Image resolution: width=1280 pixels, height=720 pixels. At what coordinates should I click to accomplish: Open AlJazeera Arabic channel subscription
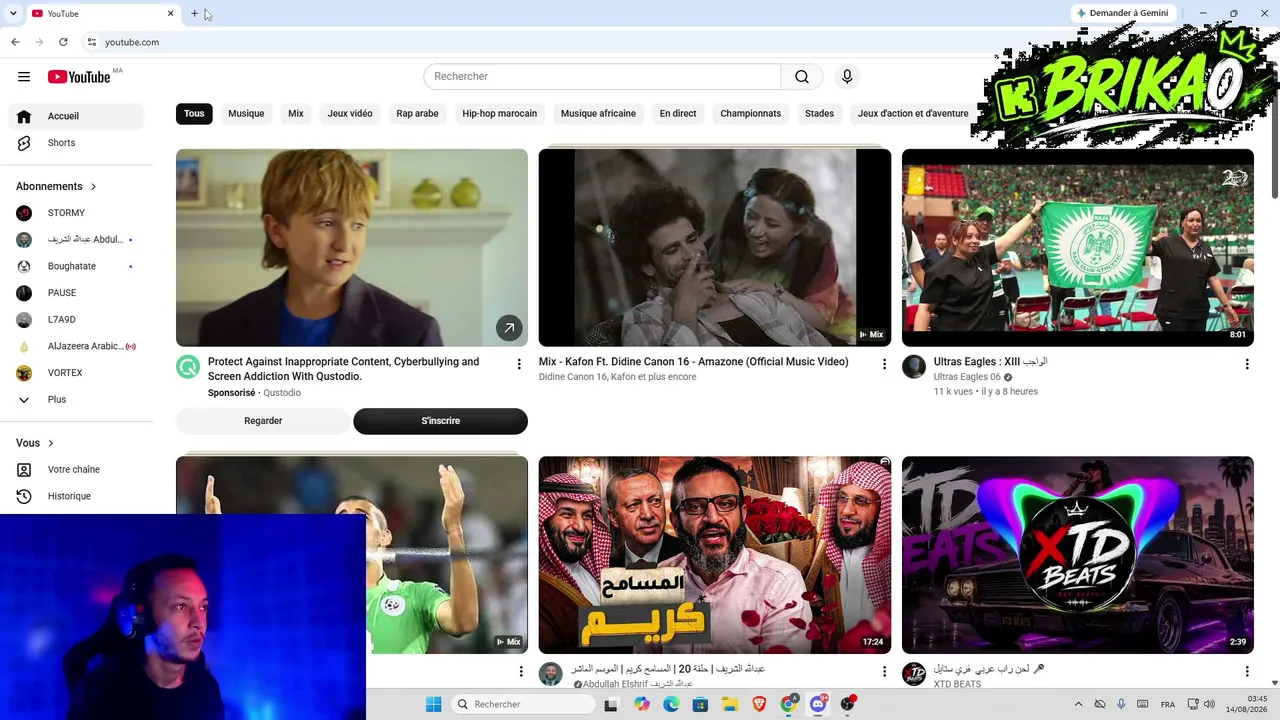77,346
